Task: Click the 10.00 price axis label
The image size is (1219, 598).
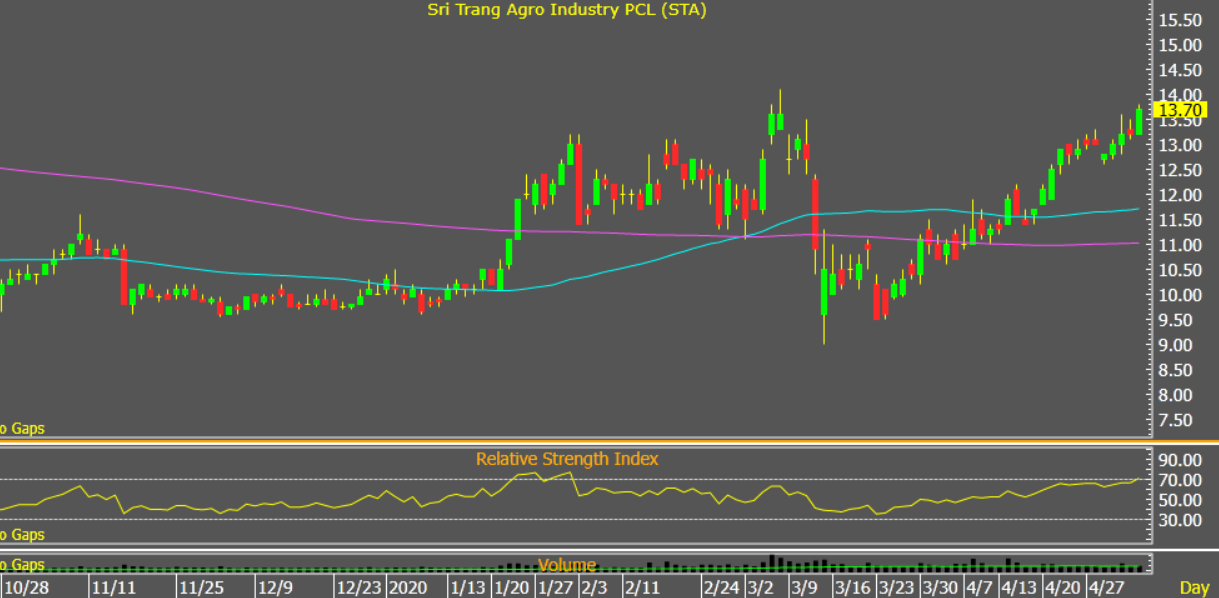Action: [1180, 295]
